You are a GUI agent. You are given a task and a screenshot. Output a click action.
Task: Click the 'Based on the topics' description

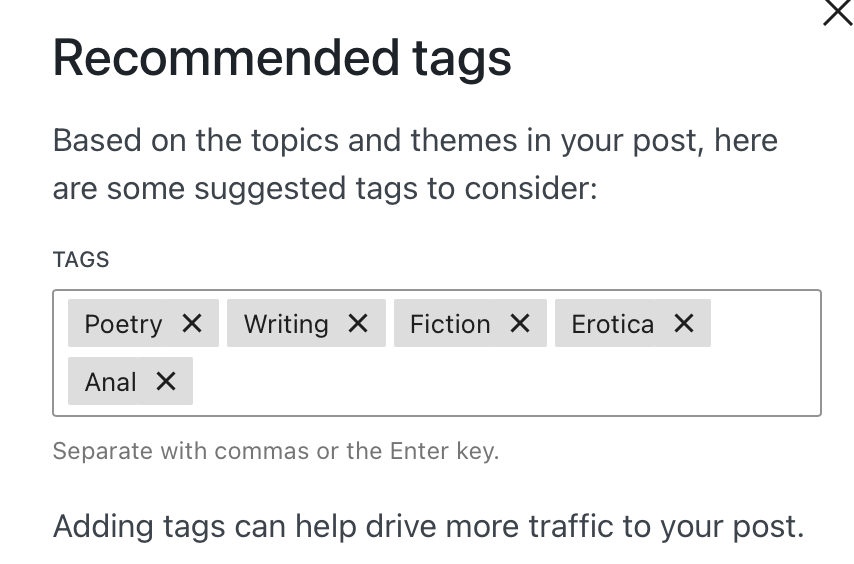click(415, 140)
